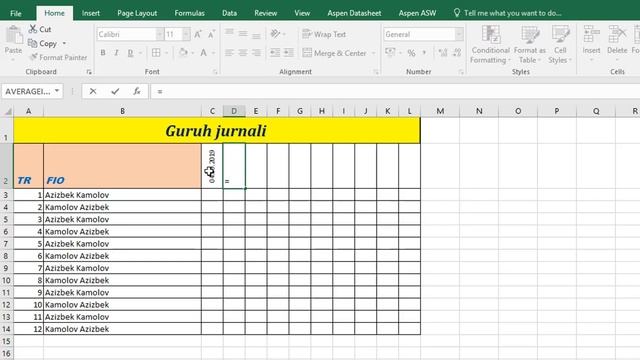The image size is (640, 360).
Task: Open Alignment dialog launcher
Action: coord(376,72)
